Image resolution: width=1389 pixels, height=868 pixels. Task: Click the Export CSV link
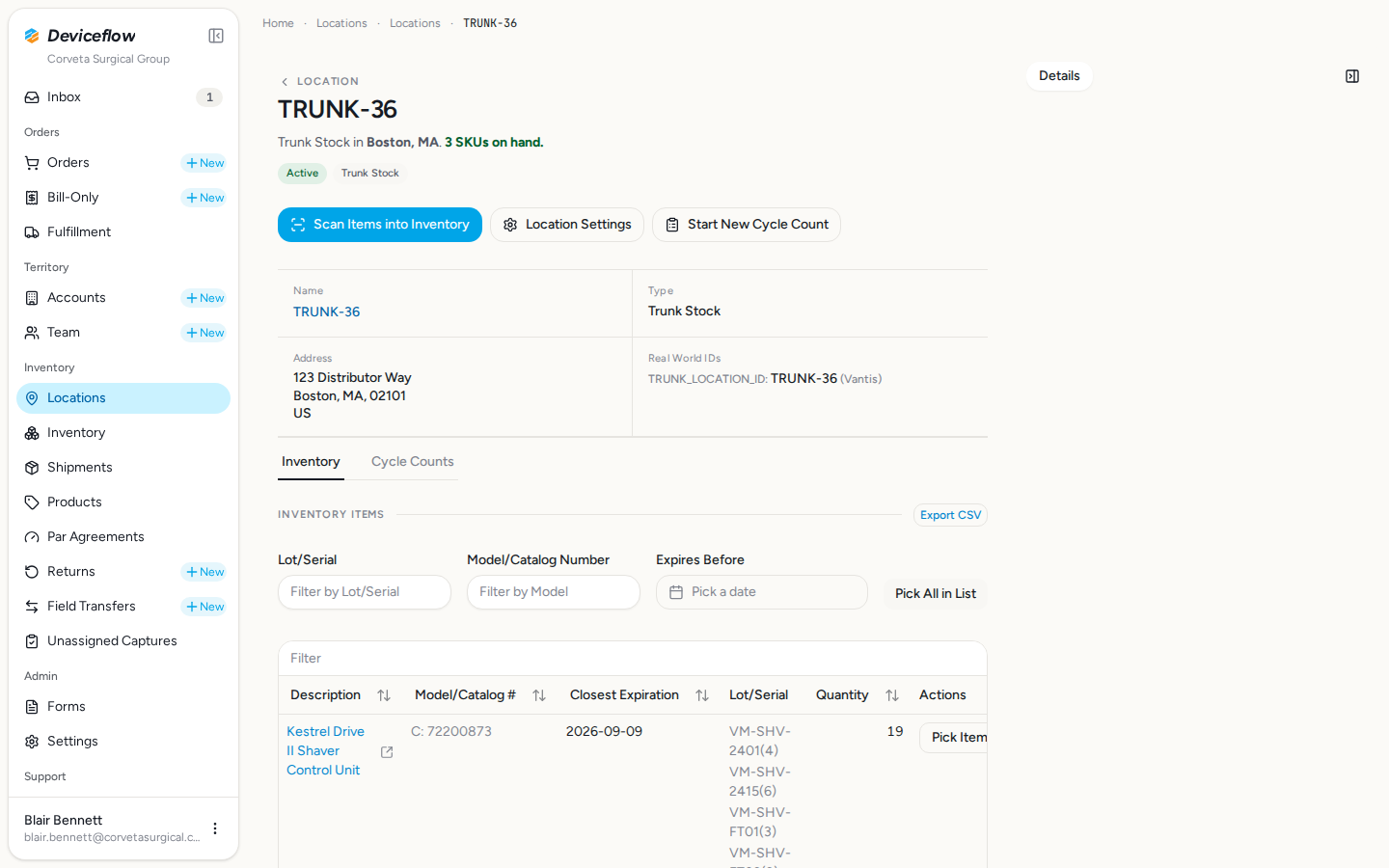pyautogui.click(x=950, y=515)
